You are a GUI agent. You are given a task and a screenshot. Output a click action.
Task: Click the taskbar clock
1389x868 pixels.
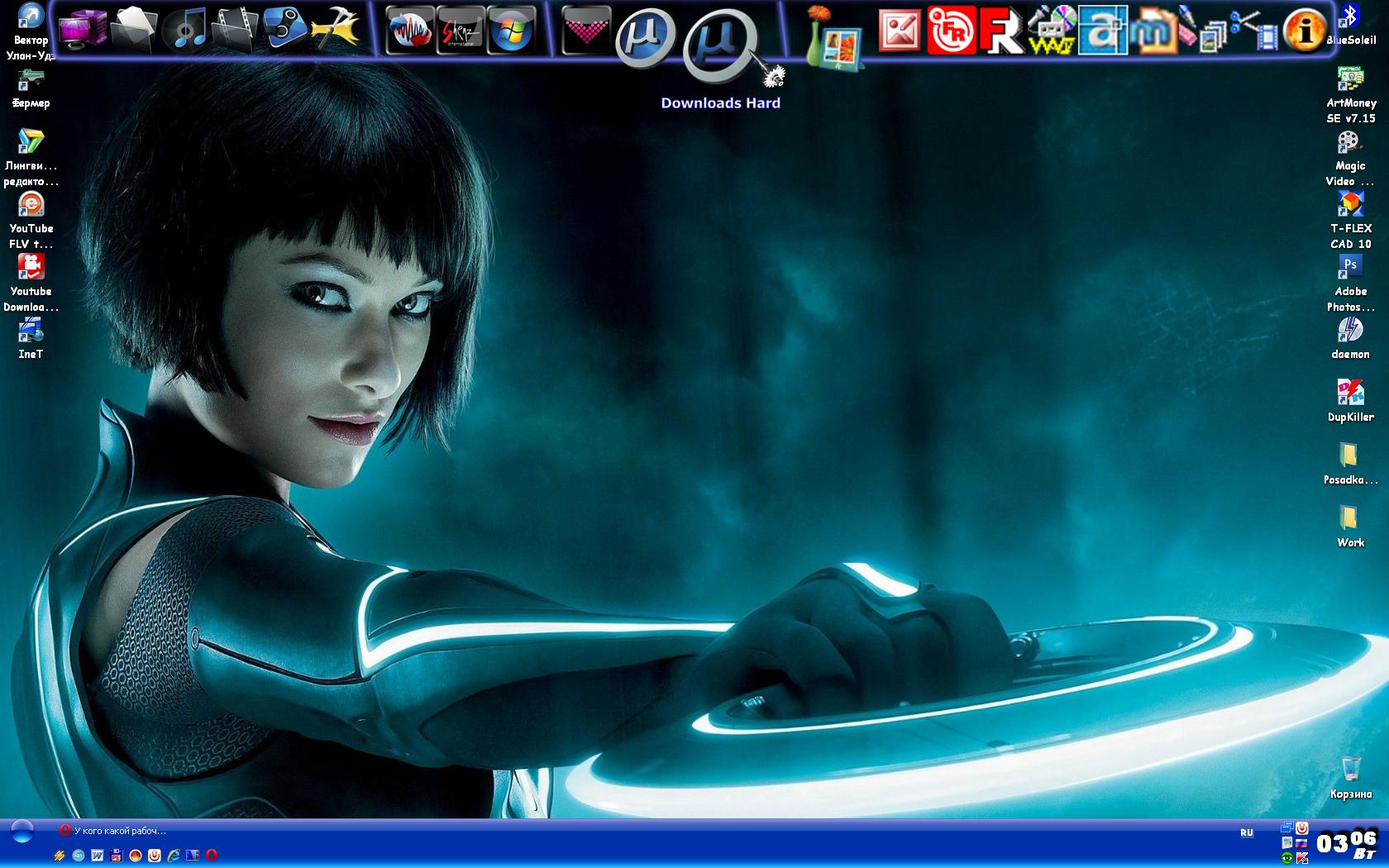tap(1346, 842)
